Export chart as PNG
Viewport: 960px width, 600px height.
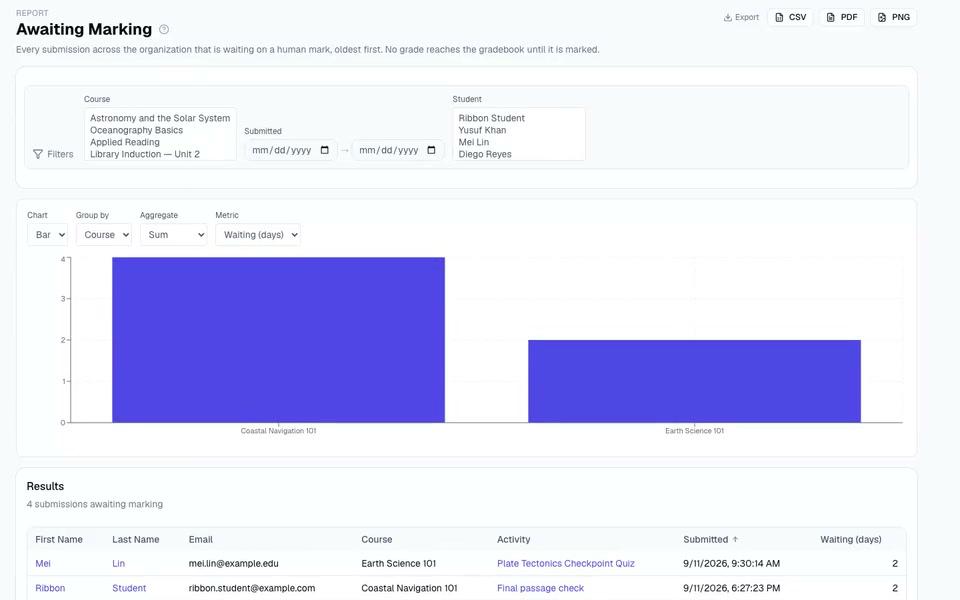tap(893, 17)
